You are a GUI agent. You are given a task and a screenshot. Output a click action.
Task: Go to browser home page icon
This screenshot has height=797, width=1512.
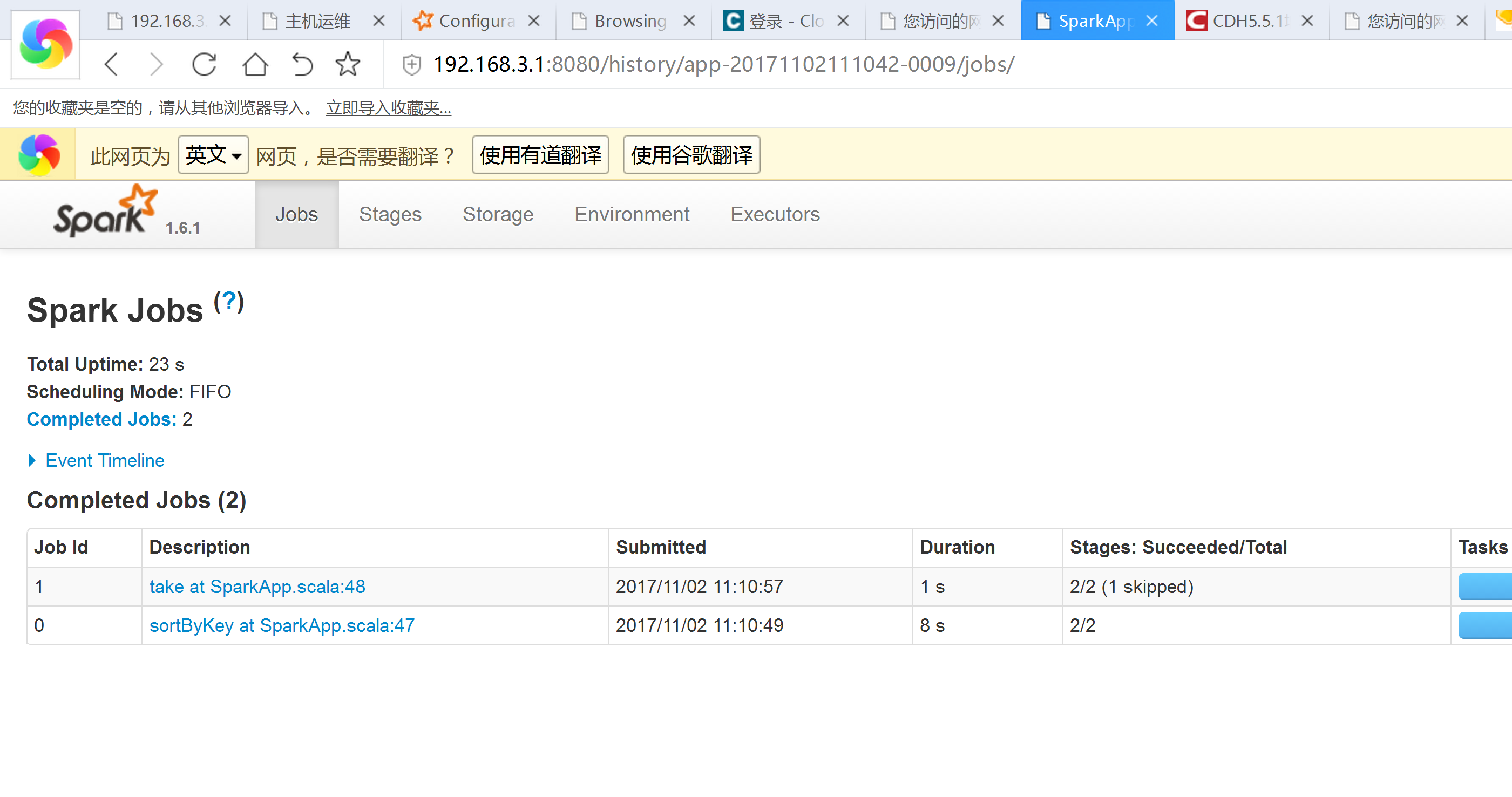(255, 64)
